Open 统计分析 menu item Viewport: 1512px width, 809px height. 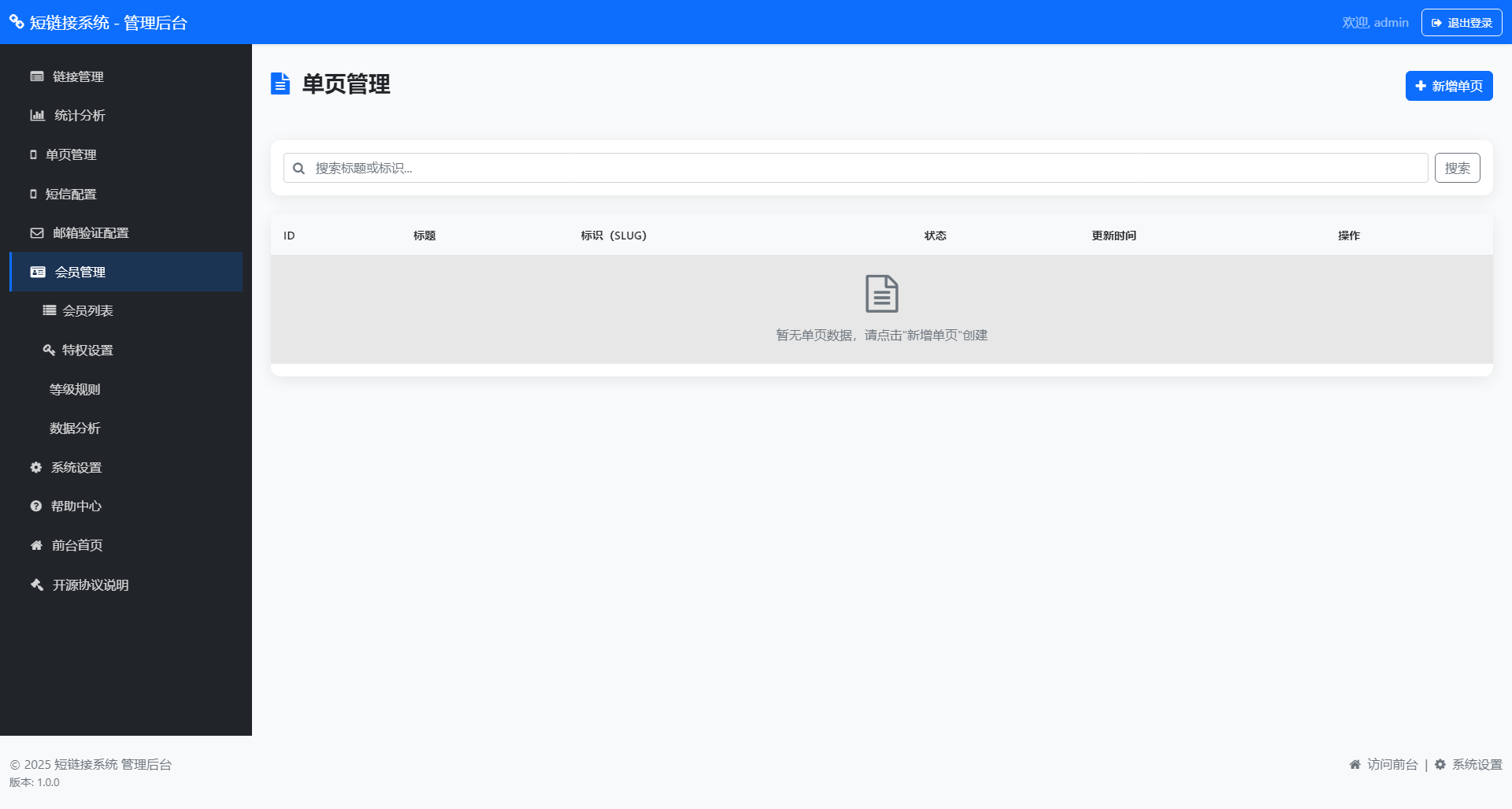click(126, 115)
